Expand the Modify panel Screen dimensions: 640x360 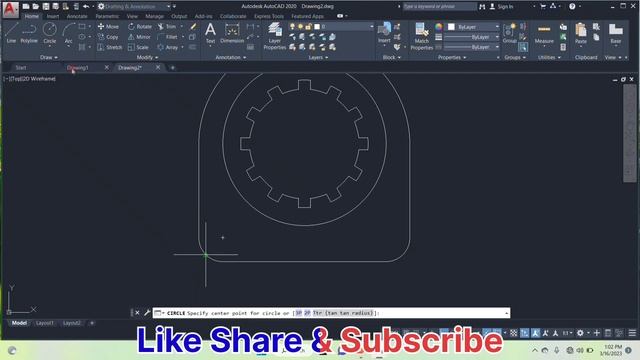[147, 58]
